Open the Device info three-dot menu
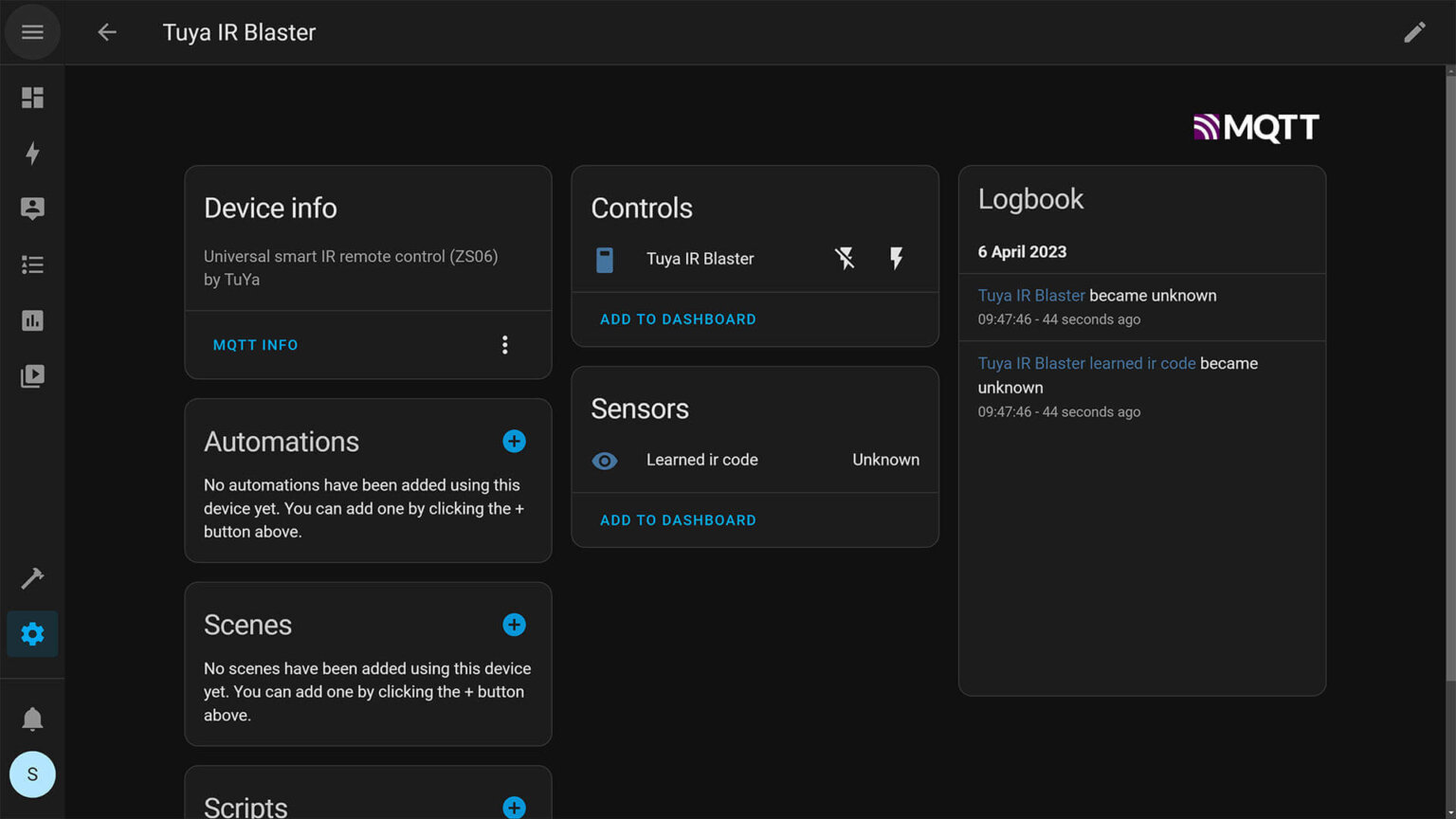 pos(505,344)
